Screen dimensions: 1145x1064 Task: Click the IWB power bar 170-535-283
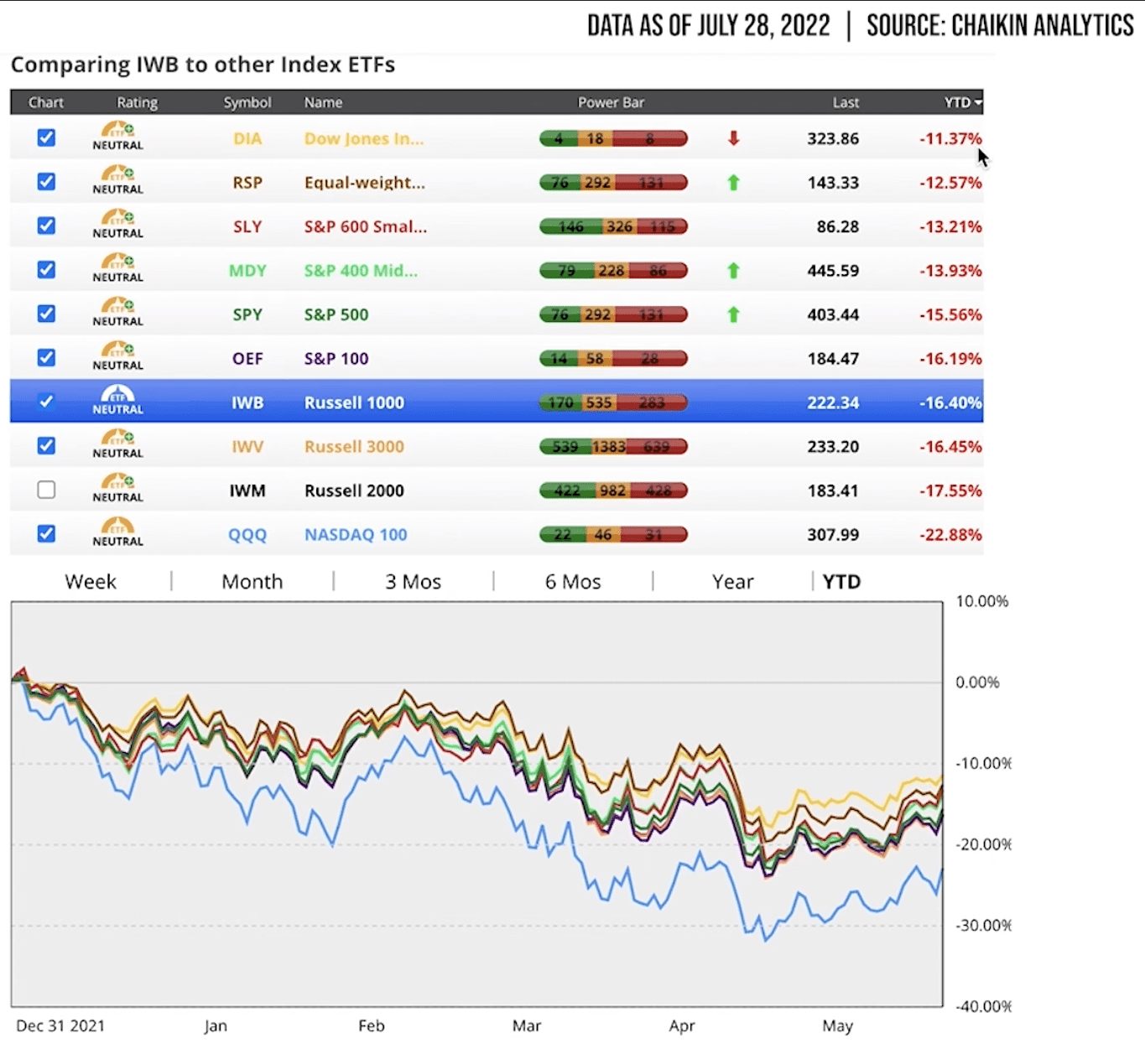[x=613, y=402]
